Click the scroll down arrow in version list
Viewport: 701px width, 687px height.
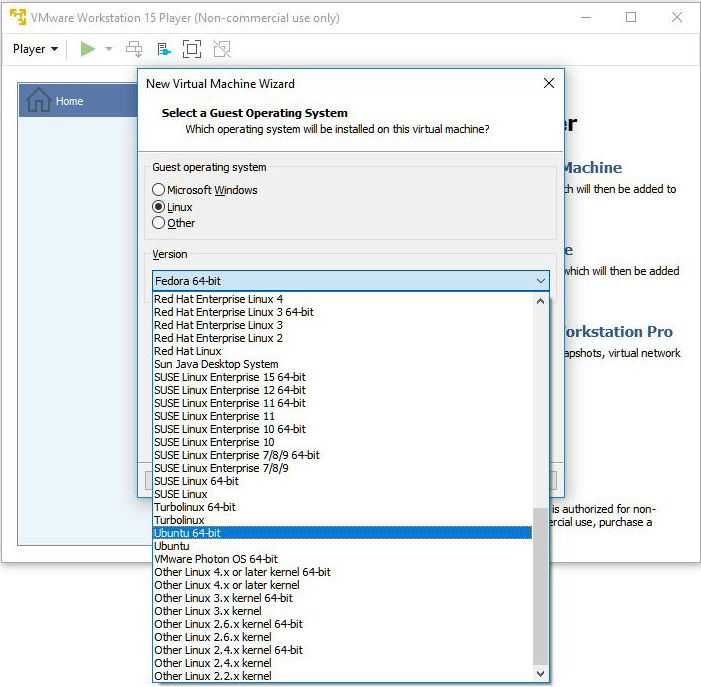coord(540,674)
